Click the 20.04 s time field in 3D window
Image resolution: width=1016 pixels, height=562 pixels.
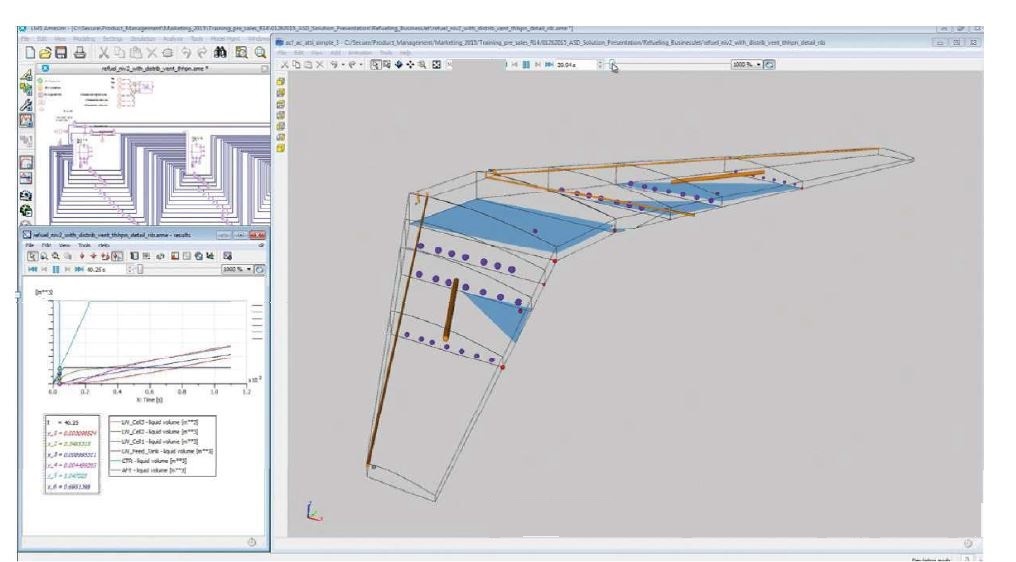click(575, 65)
